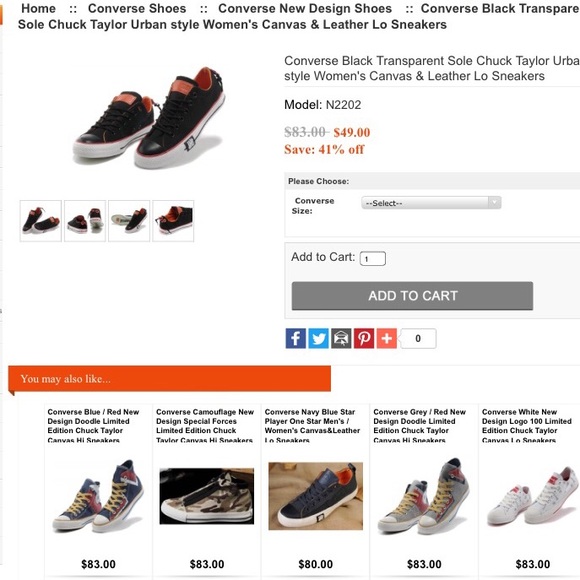Click the share count box
This screenshot has width=580, height=580.
tap(418, 338)
